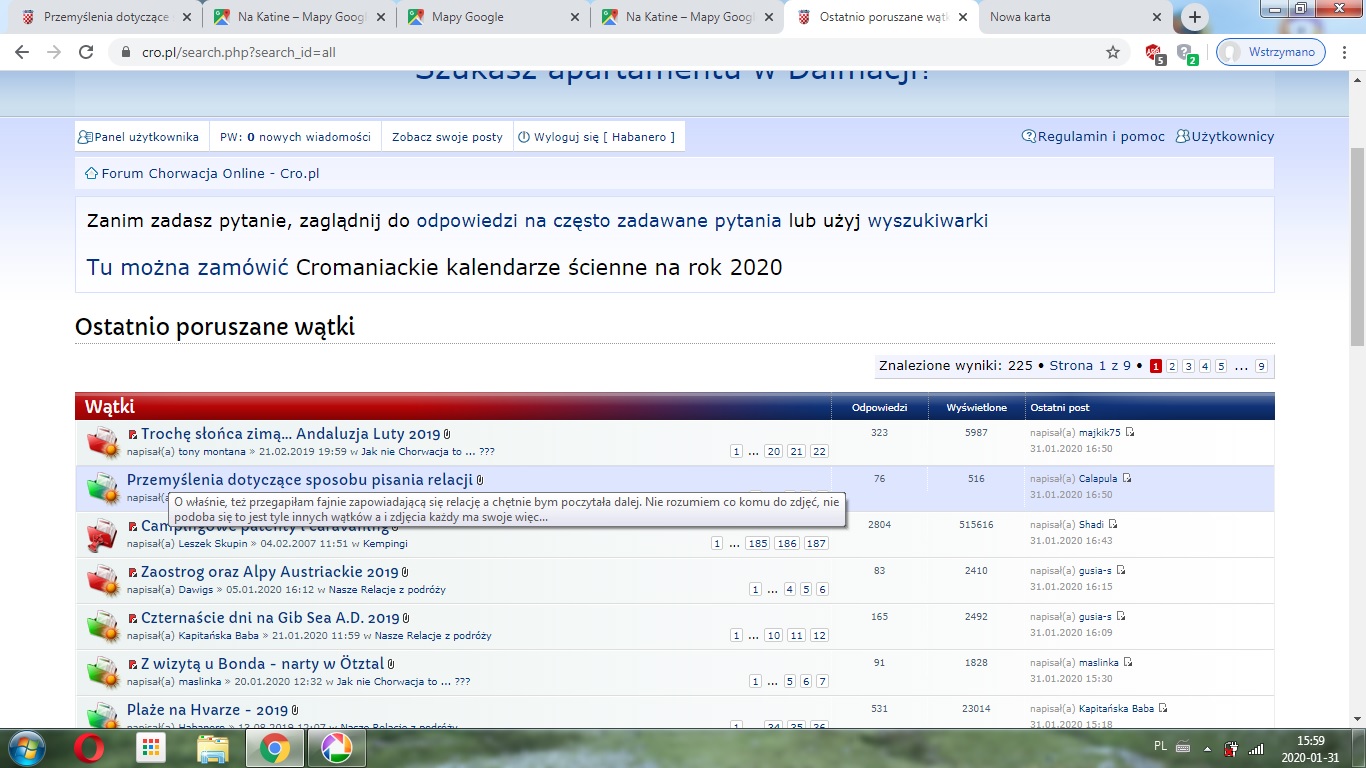
Task: Click the page icon after Przemyślenia thread title
Action: (481, 479)
